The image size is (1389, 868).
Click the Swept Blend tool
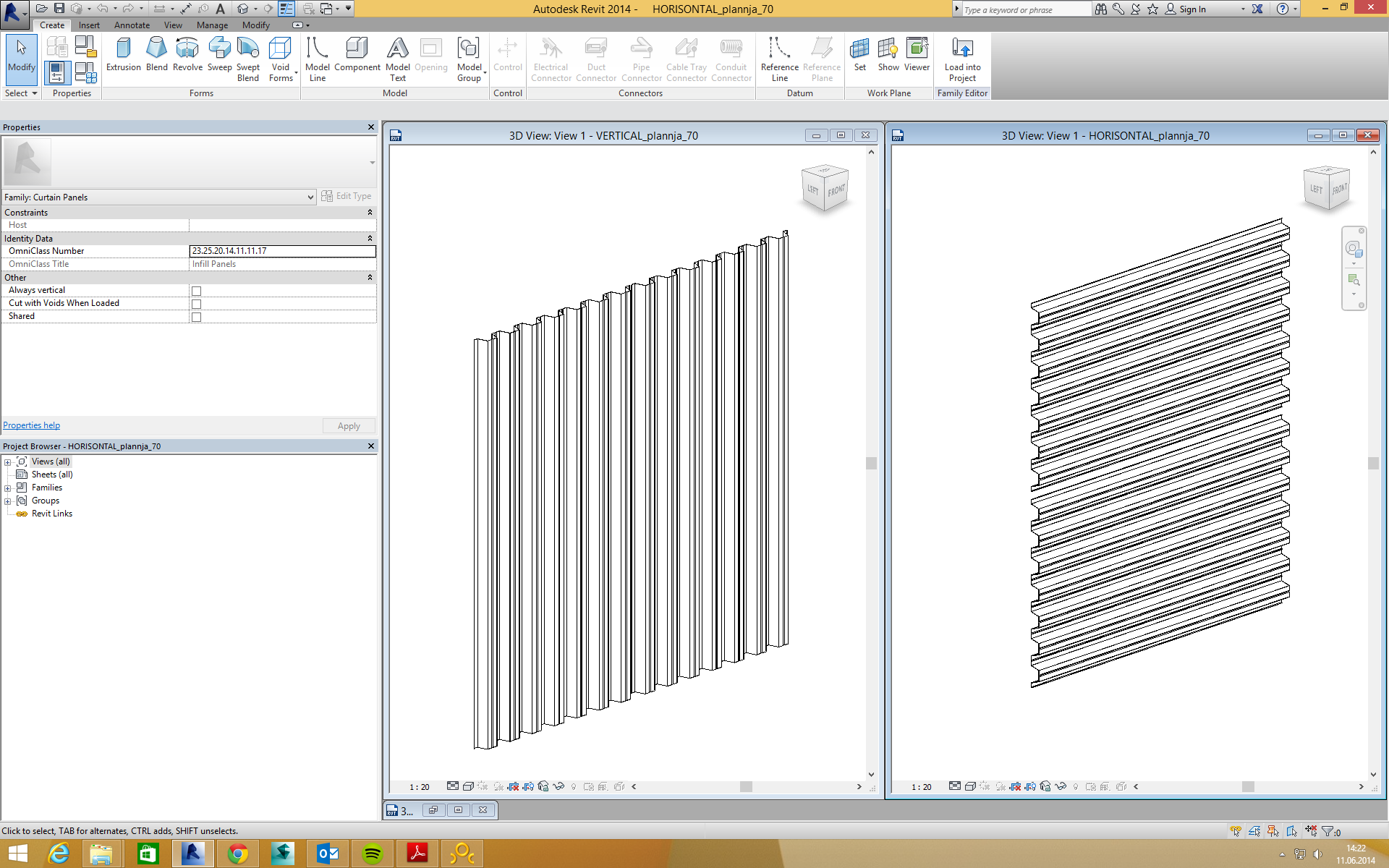(x=247, y=58)
